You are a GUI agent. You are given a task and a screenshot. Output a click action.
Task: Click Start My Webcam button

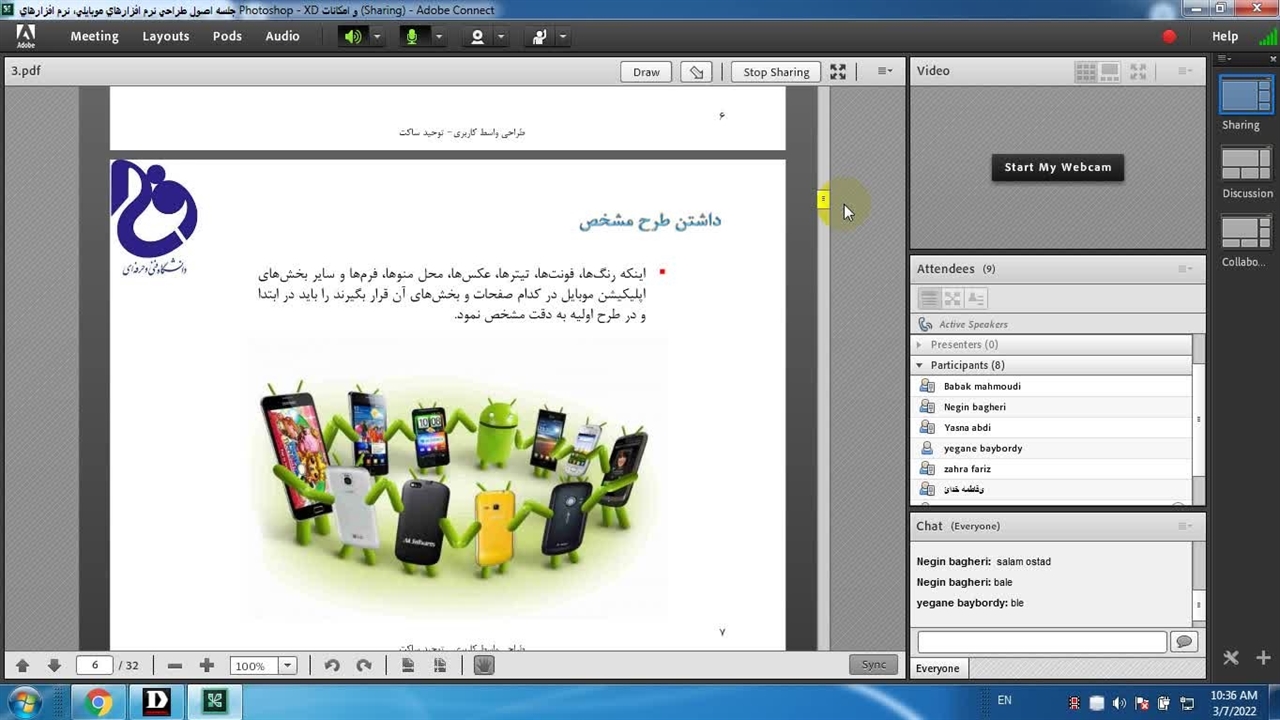point(1057,168)
